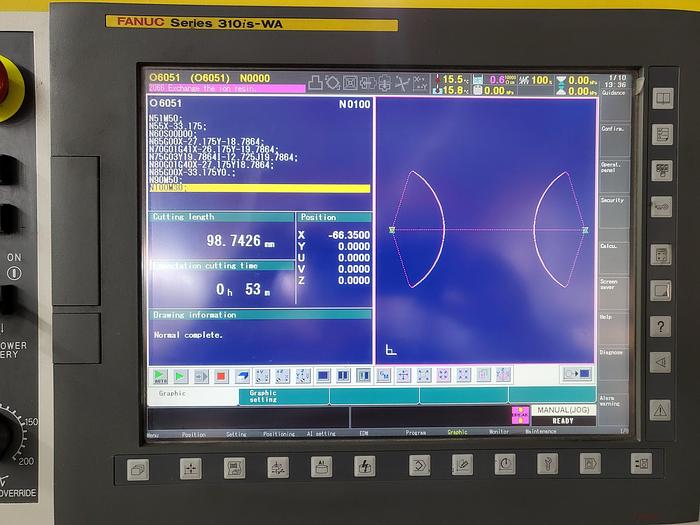Click the display switch icon at far right

576,374
